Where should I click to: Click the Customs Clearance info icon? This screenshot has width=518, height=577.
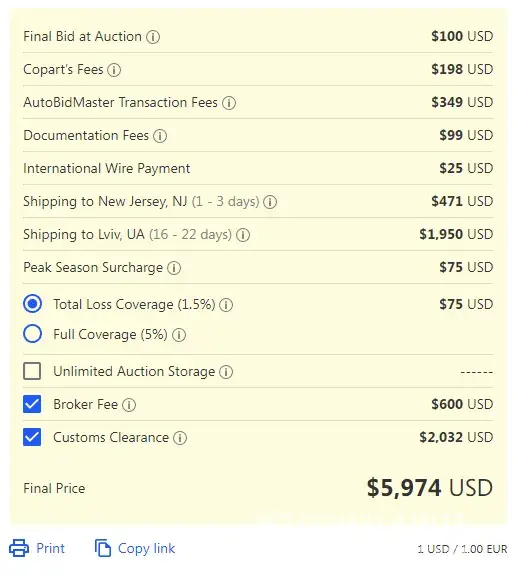[x=180, y=438]
